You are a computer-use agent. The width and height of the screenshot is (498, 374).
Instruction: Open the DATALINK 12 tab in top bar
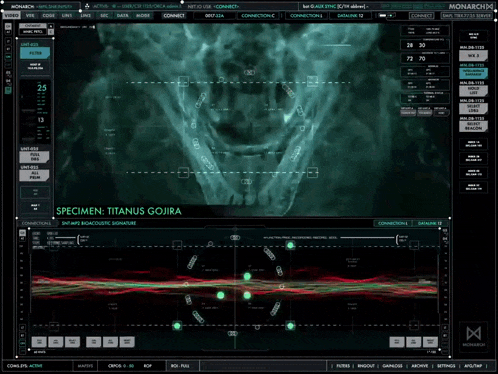pyautogui.click(x=350, y=16)
